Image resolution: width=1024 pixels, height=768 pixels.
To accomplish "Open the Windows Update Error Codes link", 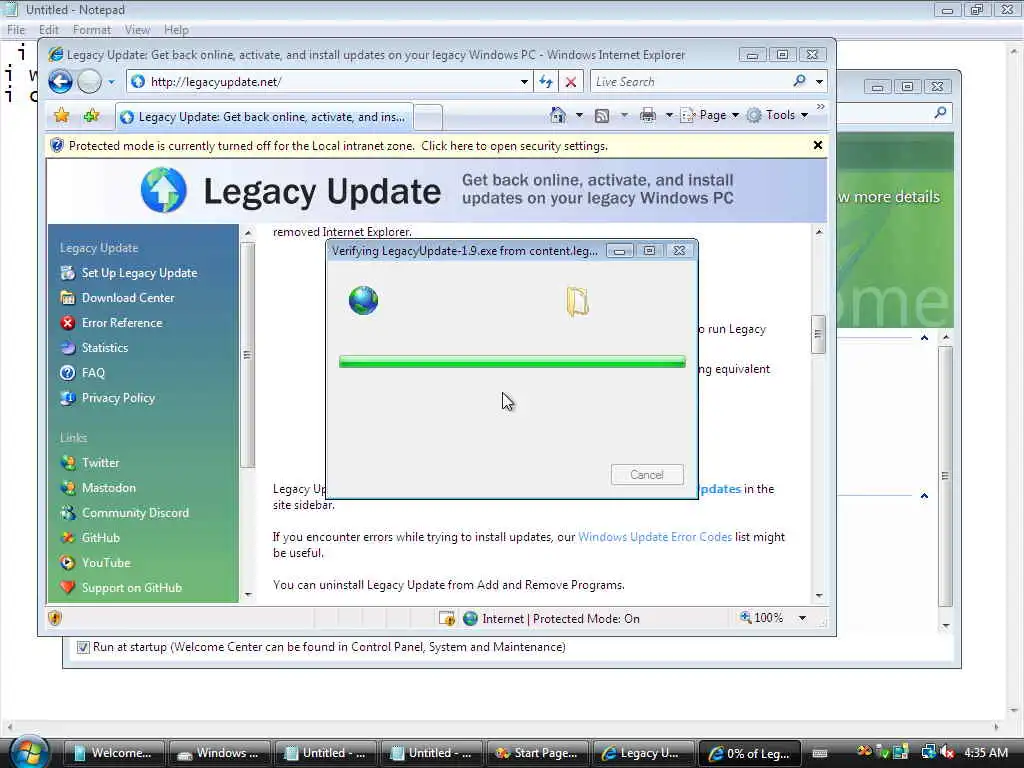I will (655, 537).
